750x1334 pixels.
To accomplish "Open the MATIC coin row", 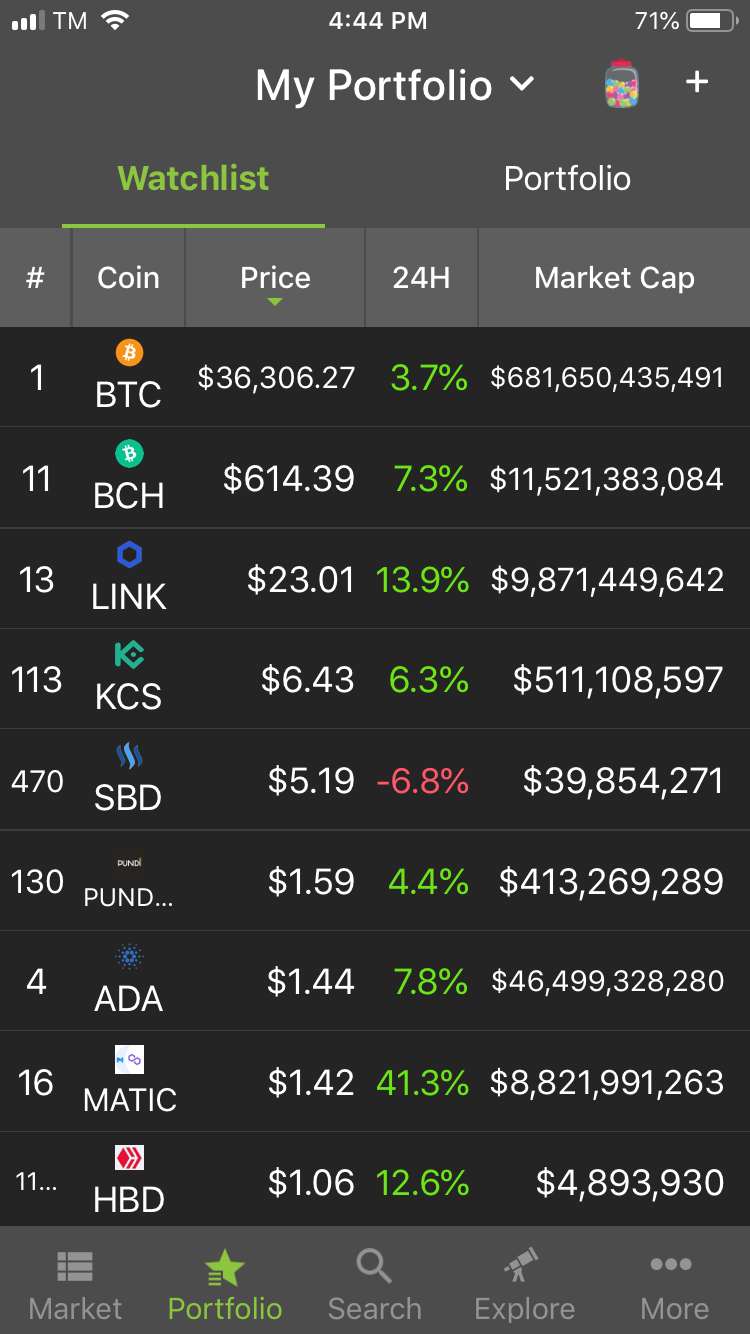I will 375,1082.
